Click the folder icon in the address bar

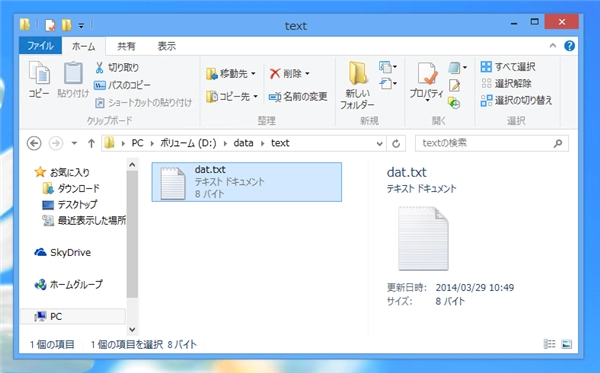[109, 143]
